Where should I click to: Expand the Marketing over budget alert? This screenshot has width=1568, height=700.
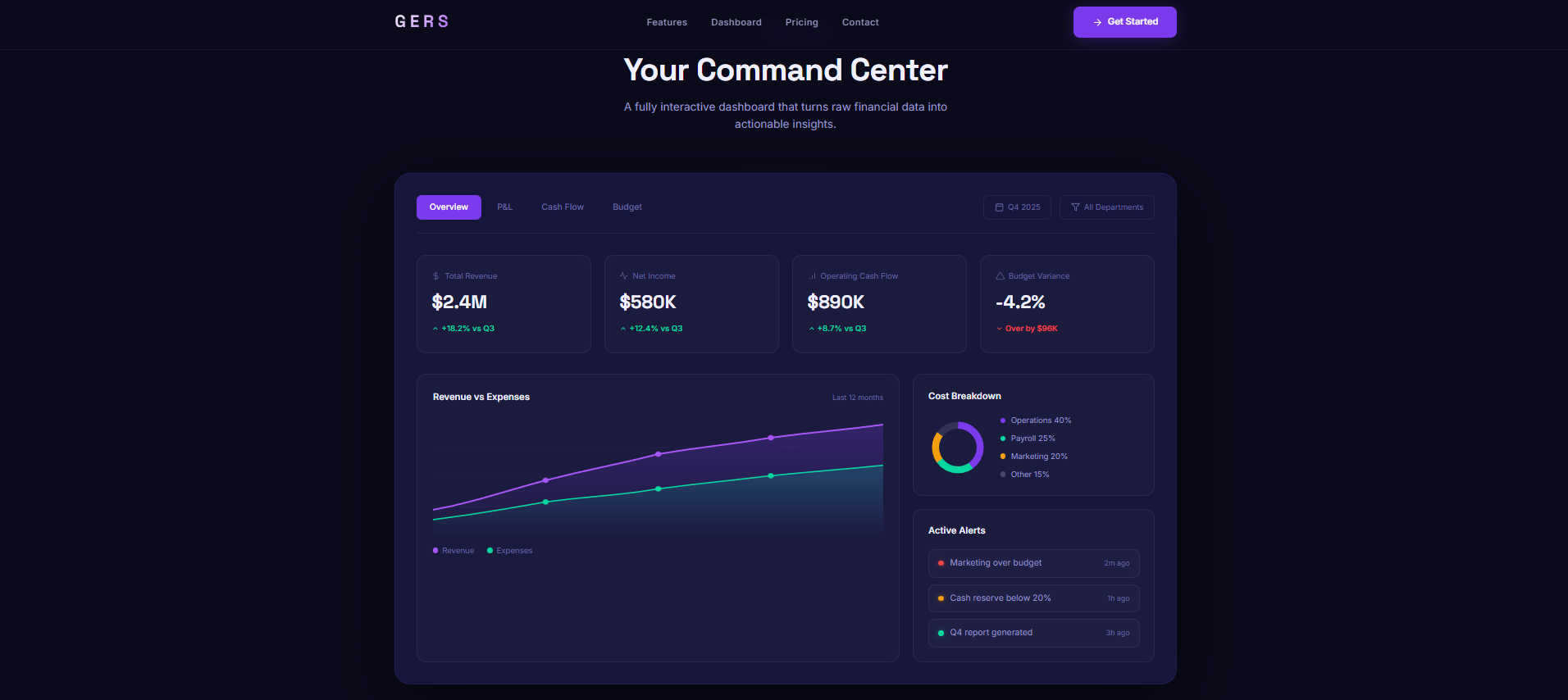coord(1033,563)
